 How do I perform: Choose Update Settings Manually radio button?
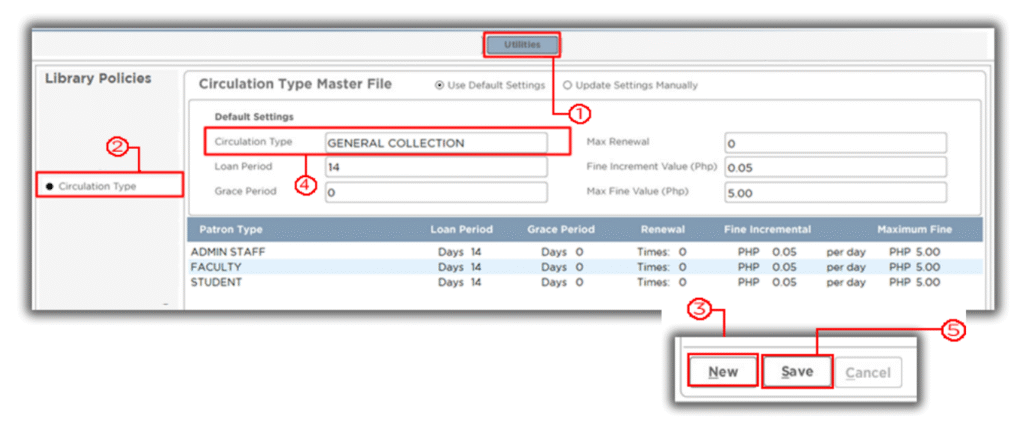568,86
